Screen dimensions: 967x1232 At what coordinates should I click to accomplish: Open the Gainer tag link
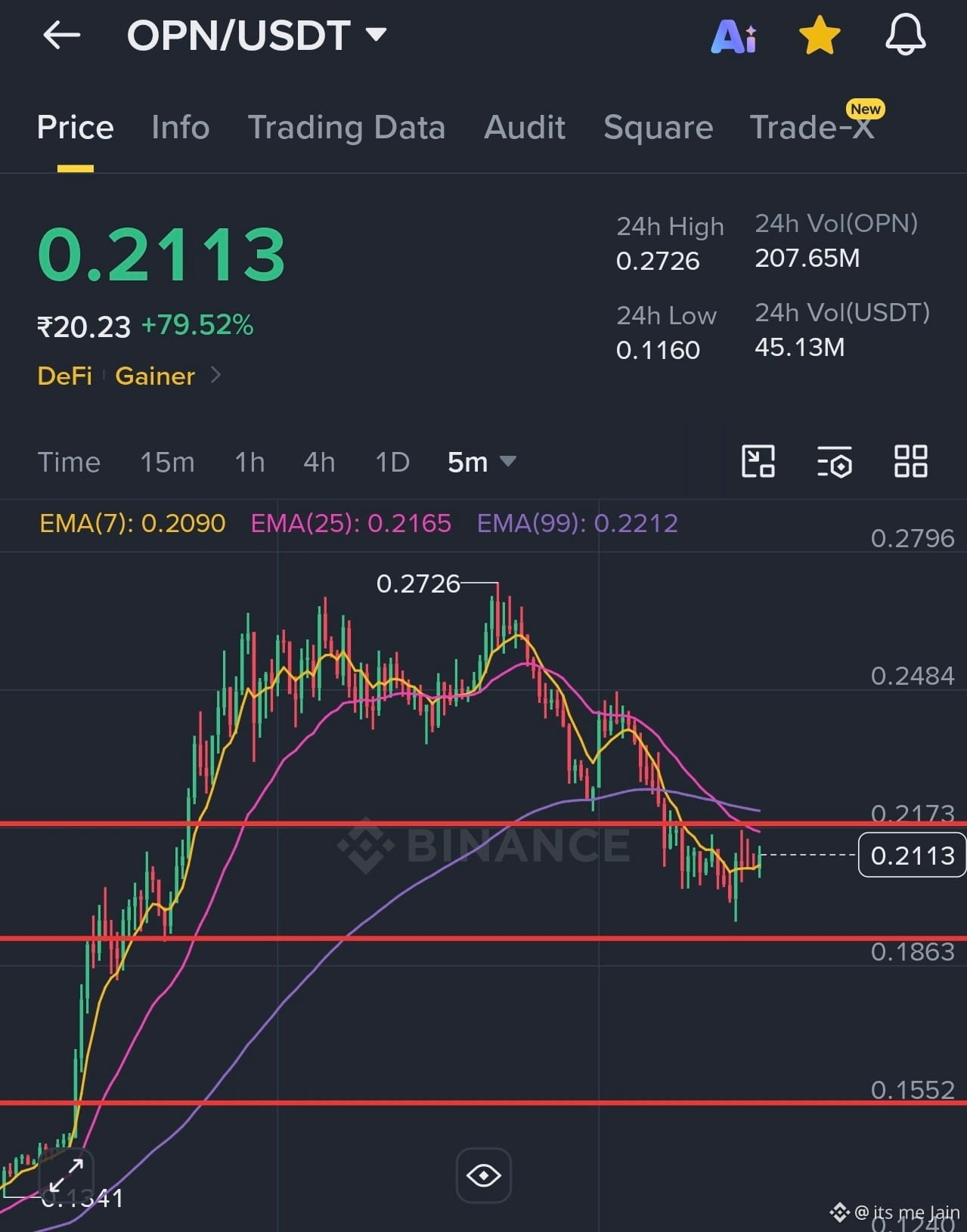[154, 376]
